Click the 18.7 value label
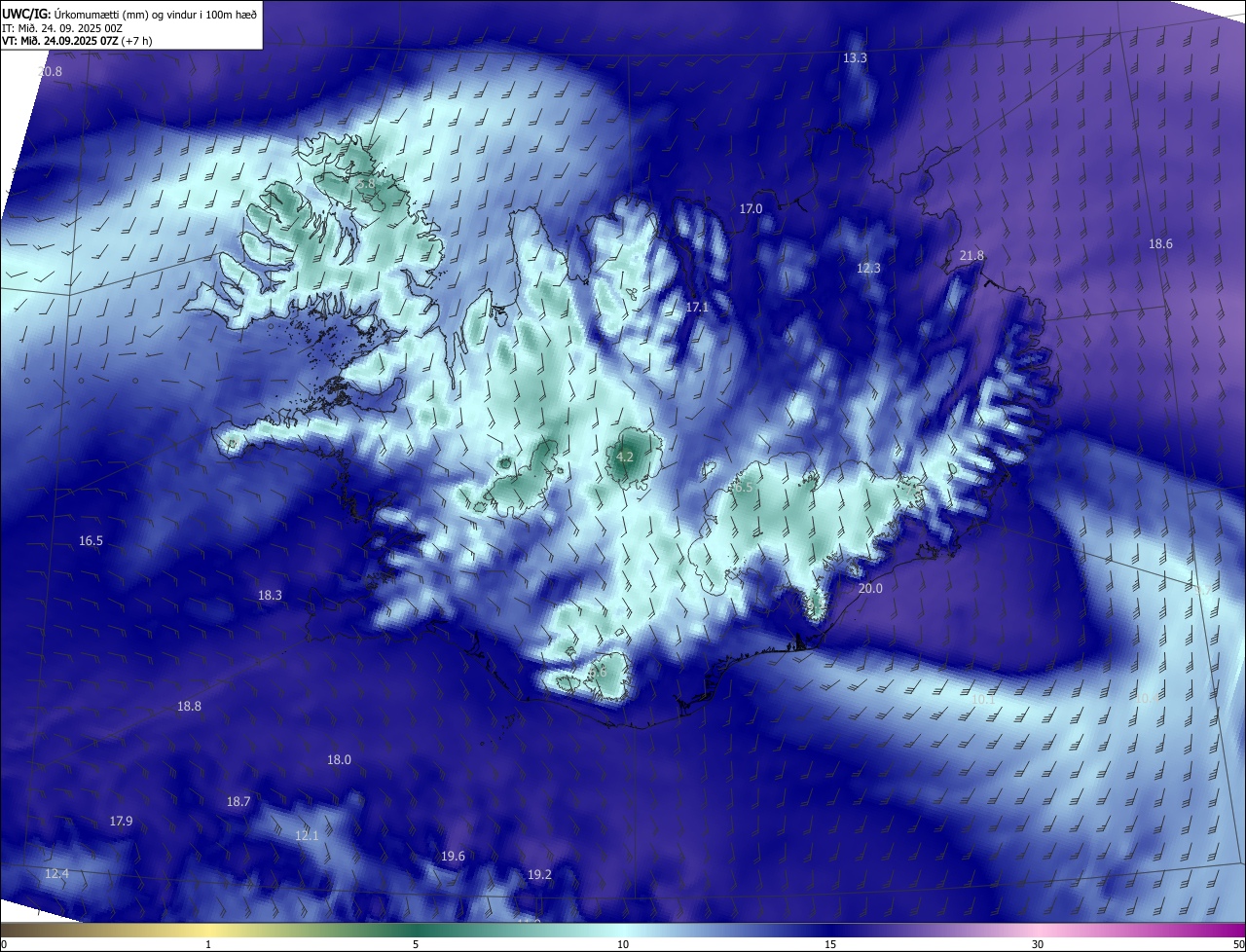Viewport: 1246px width, 952px height. coord(238,802)
